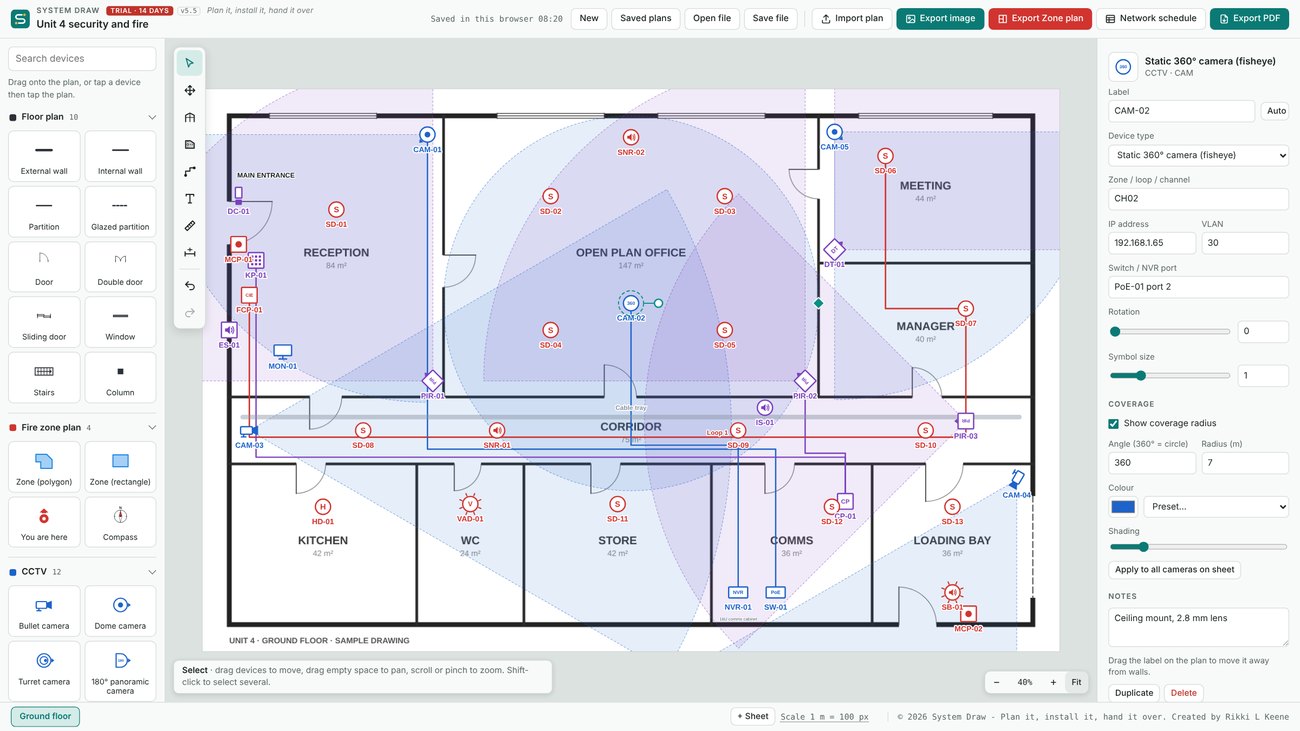This screenshot has height=731, width=1300.
Task: Zoom out with the minus button
Action: pyautogui.click(x=996, y=682)
